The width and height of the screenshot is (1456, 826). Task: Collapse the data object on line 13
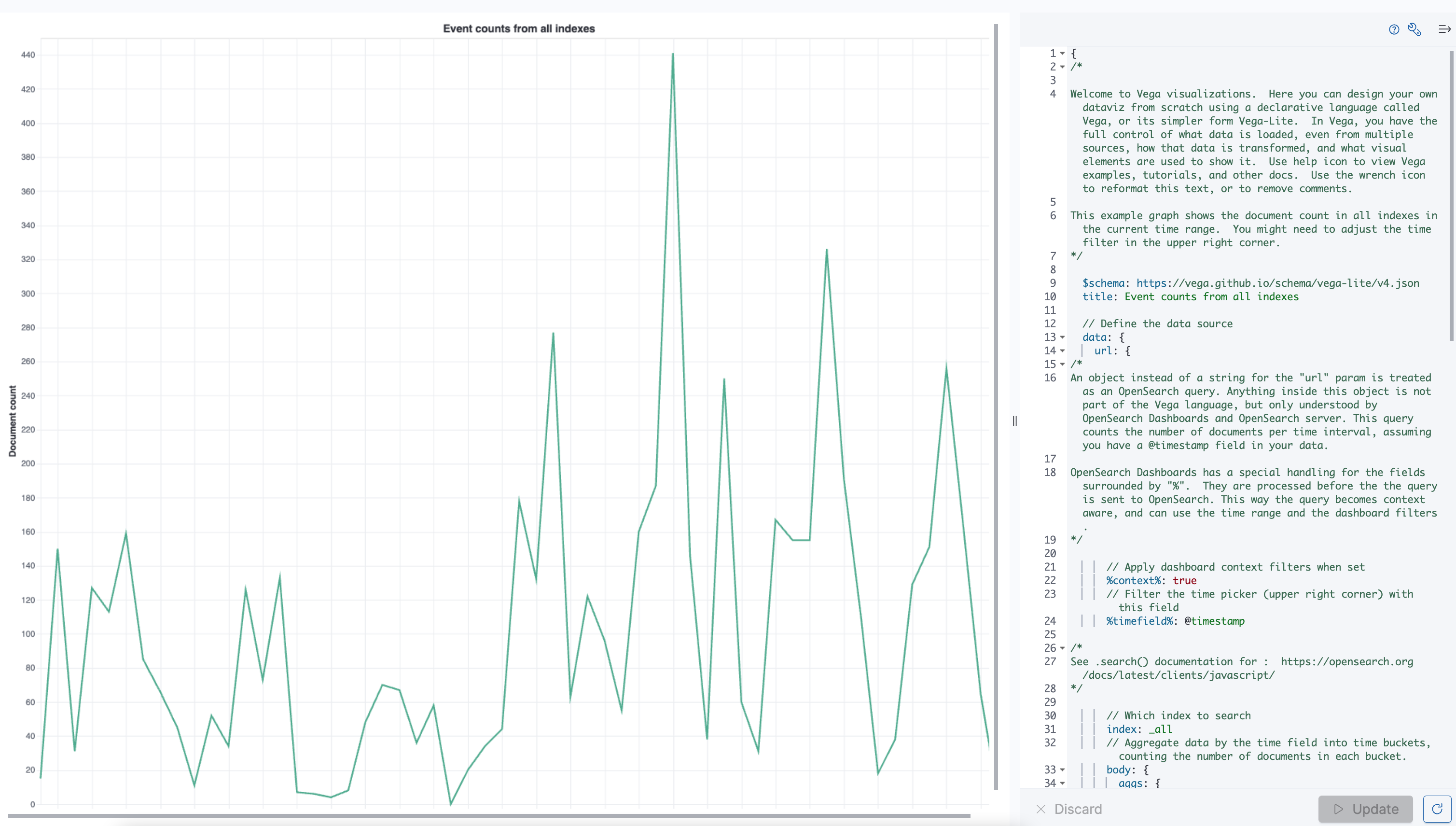tap(1062, 337)
